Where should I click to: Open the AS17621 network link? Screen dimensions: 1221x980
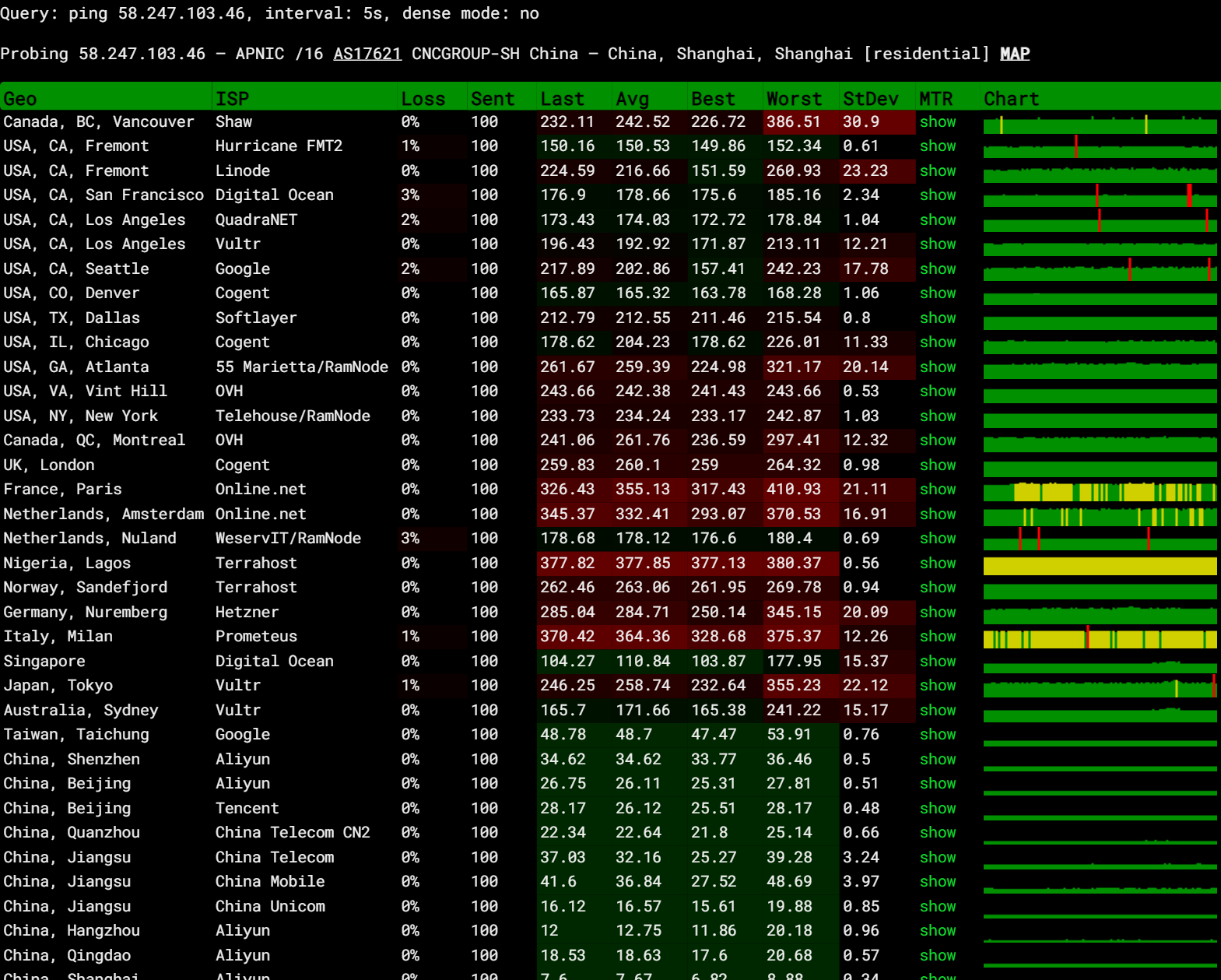[367, 54]
